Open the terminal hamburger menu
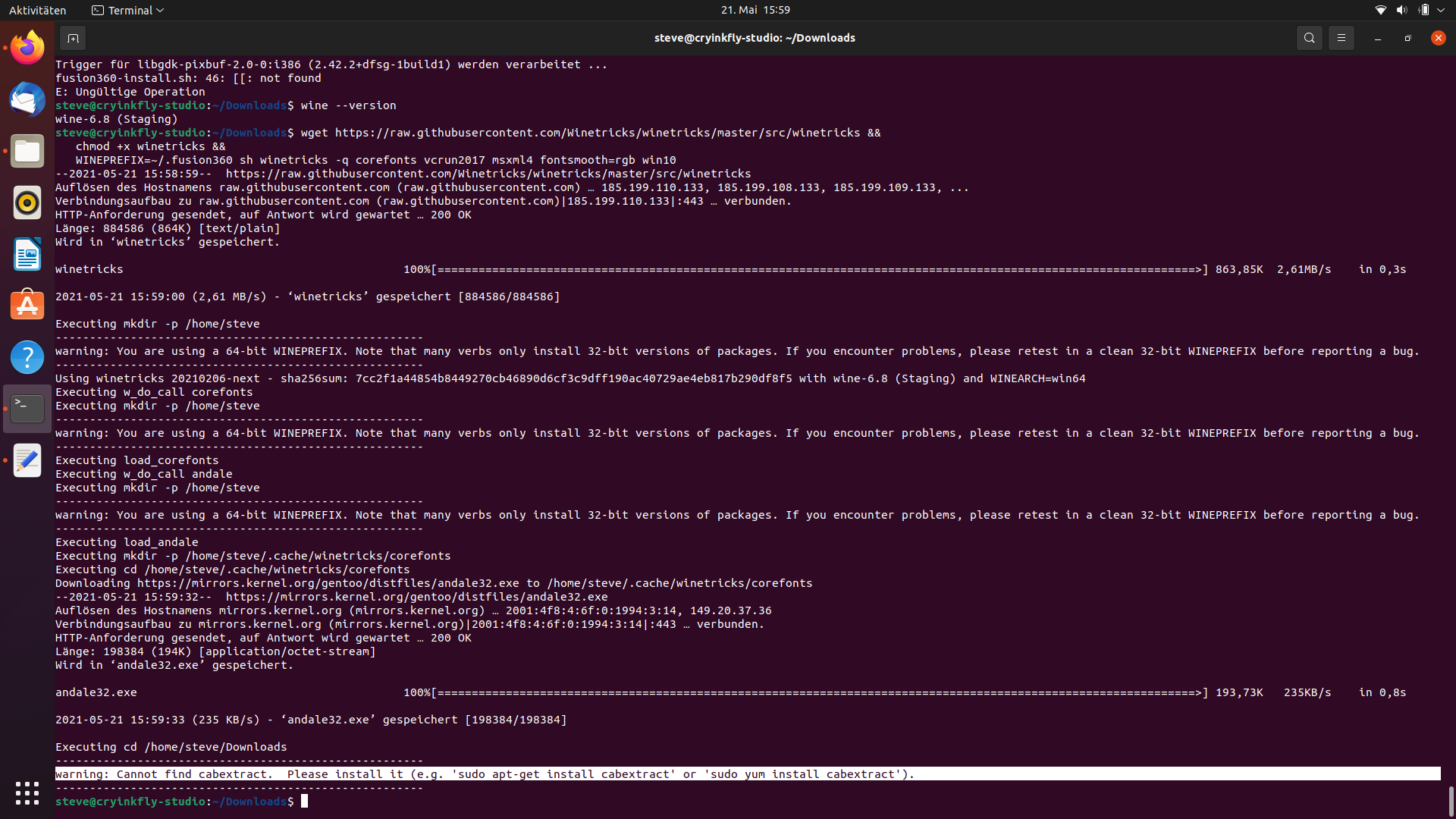Screen dimensions: 1456x819 [1341, 38]
